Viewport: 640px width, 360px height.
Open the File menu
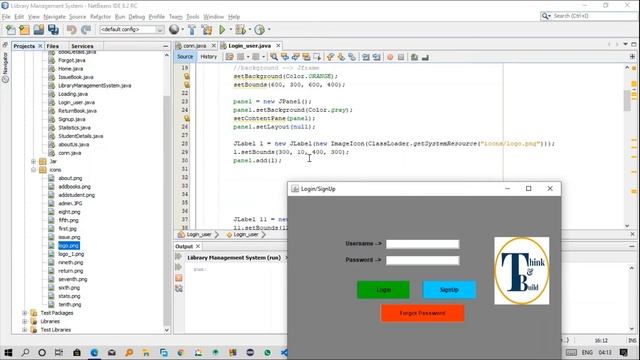(x=6, y=17)
